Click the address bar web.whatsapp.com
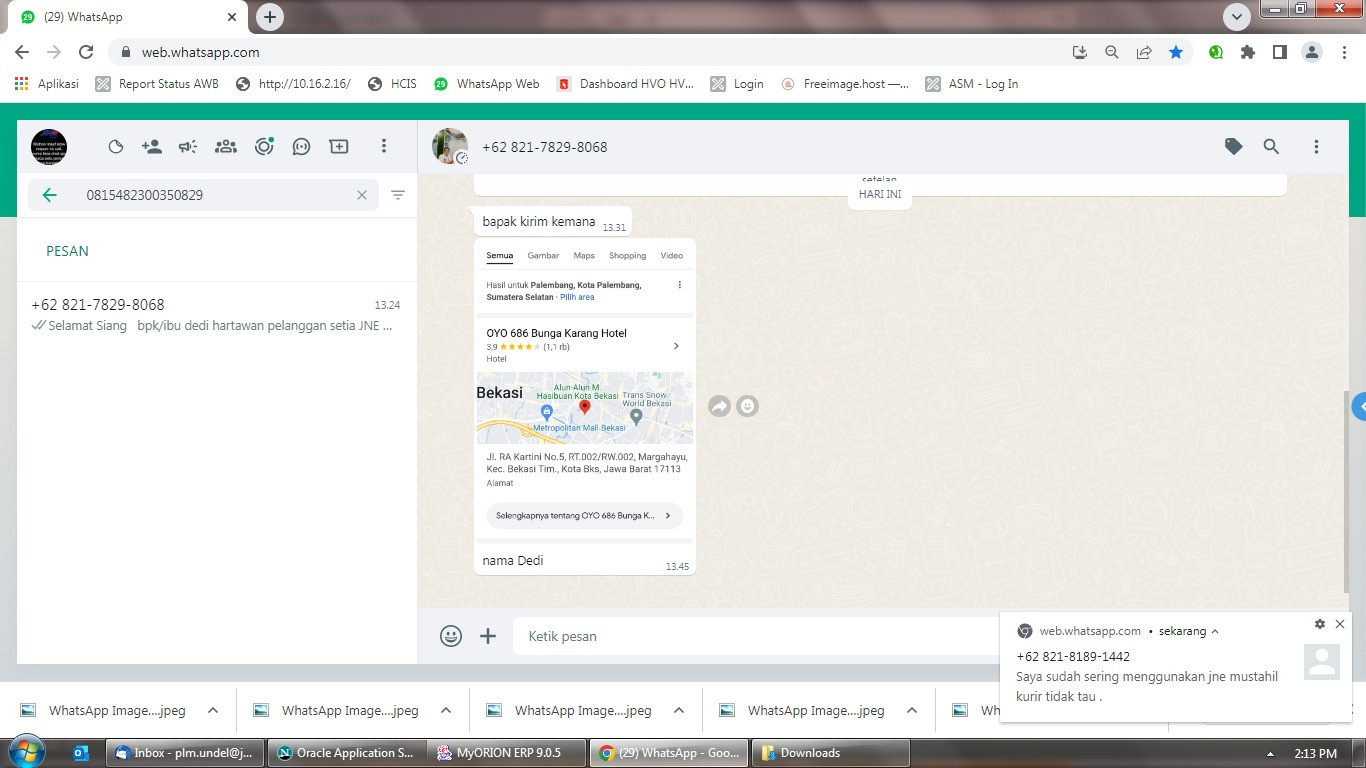 200,52
